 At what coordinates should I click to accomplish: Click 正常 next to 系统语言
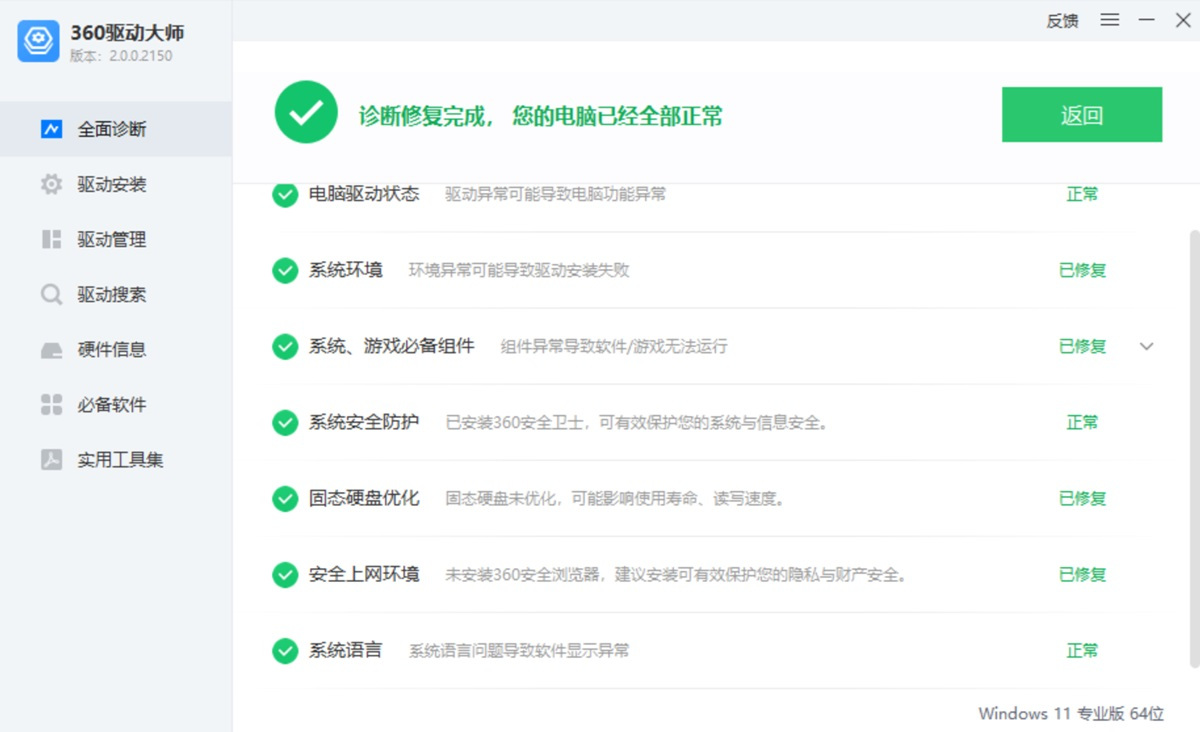coord(1082,651)
